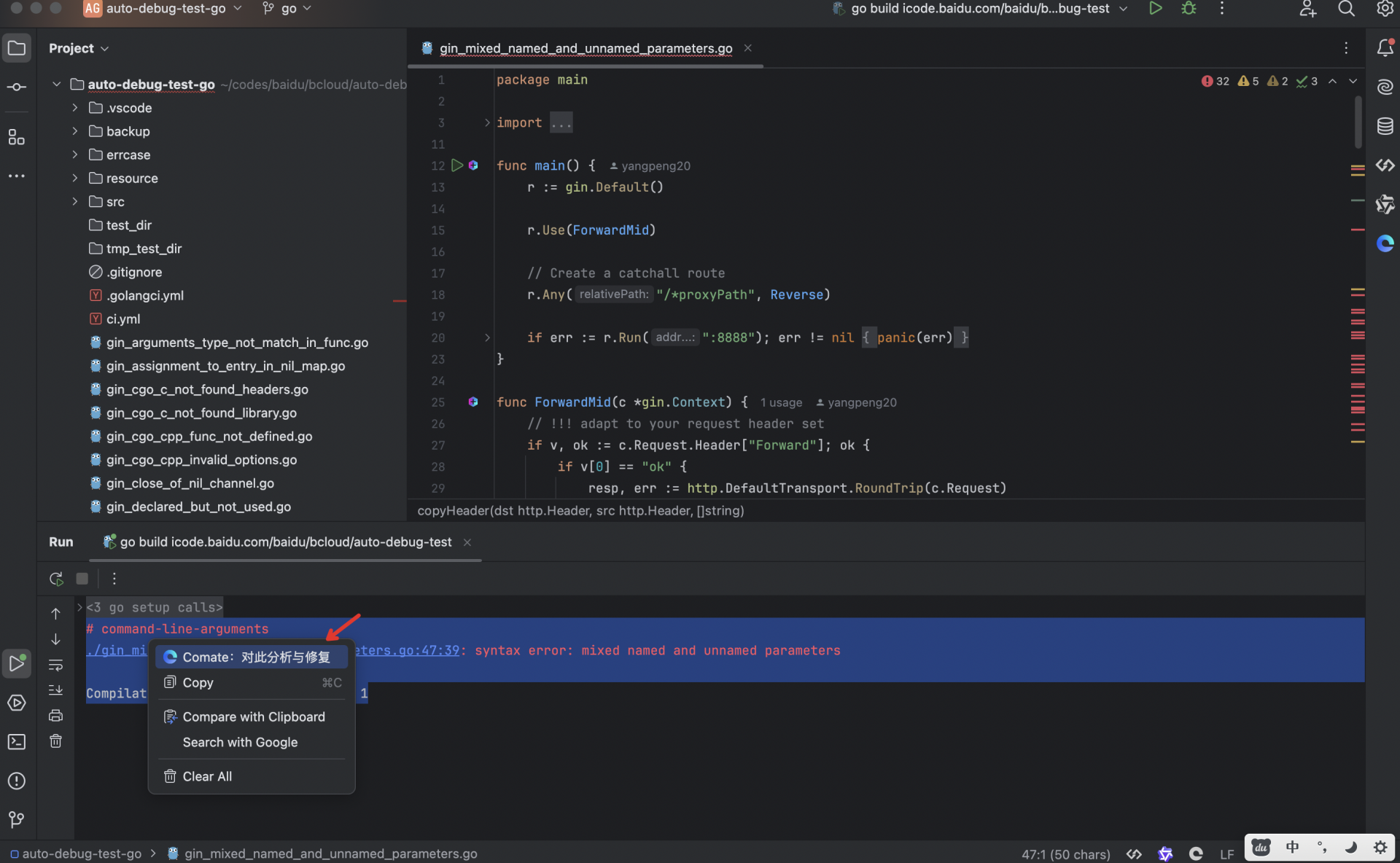Viewport: 1400px width, 863px height.
Task: Click the print icon in Run console
Action: coord(55,716)
